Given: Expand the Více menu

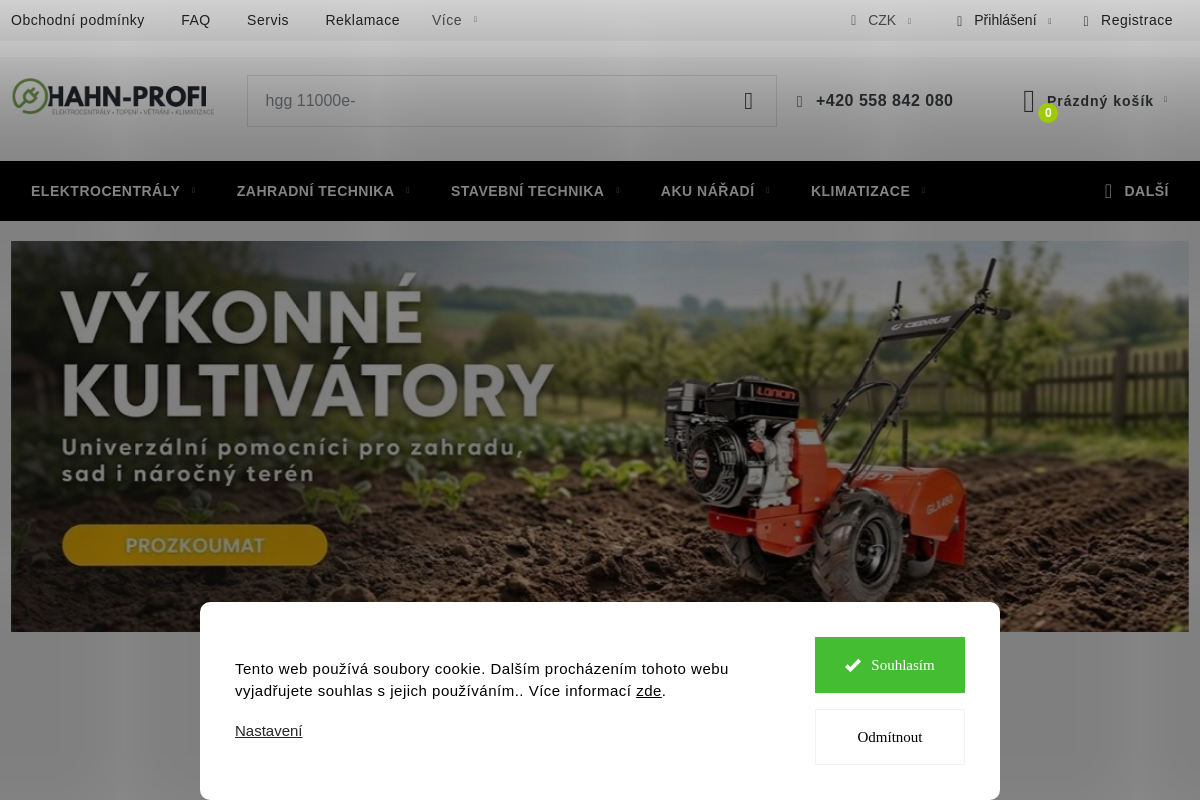Looking at the screenshot, I should tap(454, 20).
